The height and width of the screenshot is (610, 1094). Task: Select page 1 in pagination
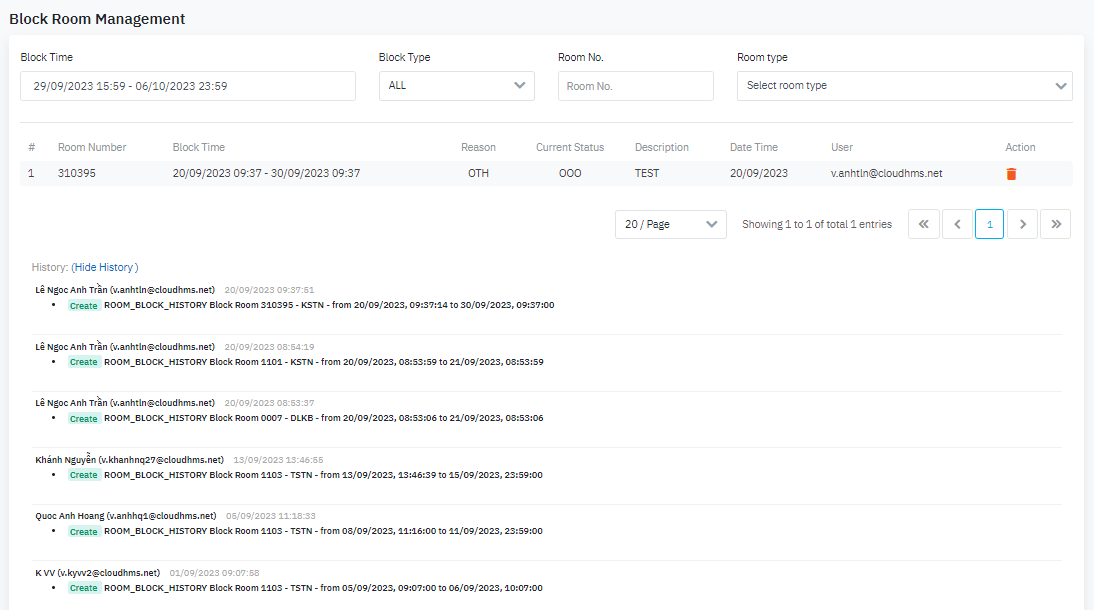pyautogui.click(x=989, y=225)
